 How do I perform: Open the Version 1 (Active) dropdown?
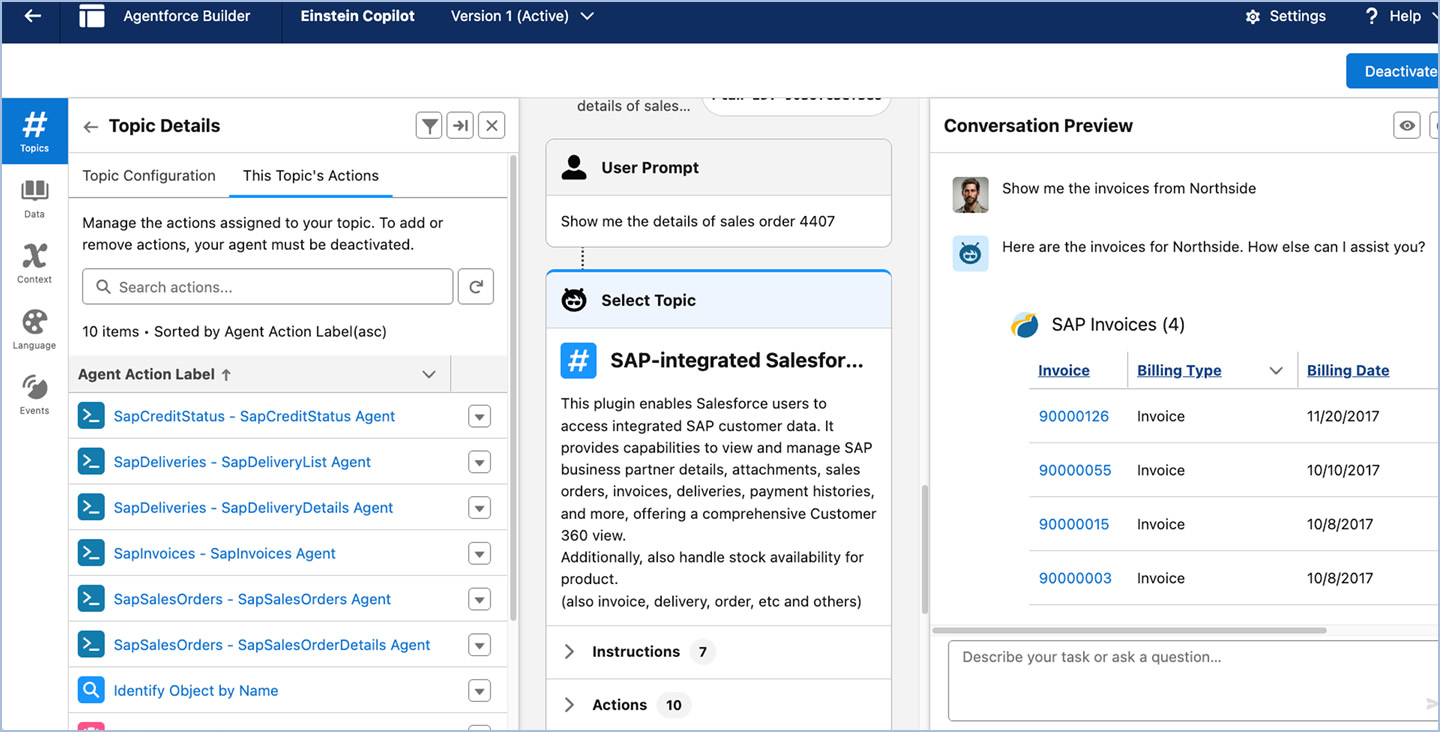tap(522, 16)
